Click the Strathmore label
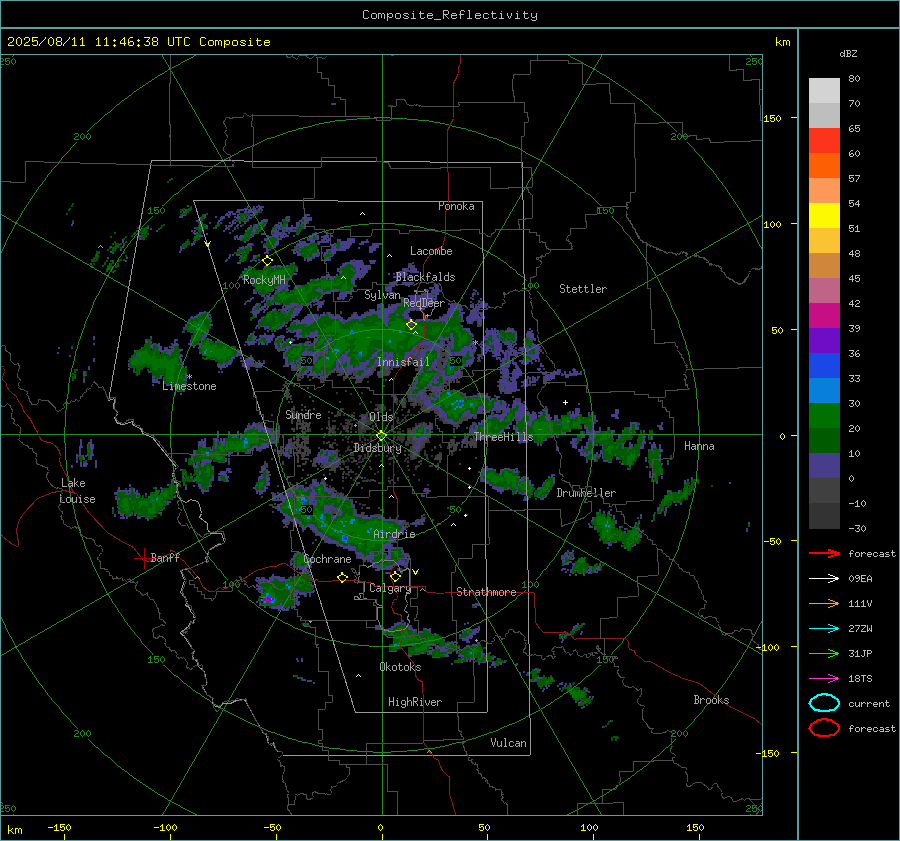This screenshot has height=841, width=900. [487, 592]
